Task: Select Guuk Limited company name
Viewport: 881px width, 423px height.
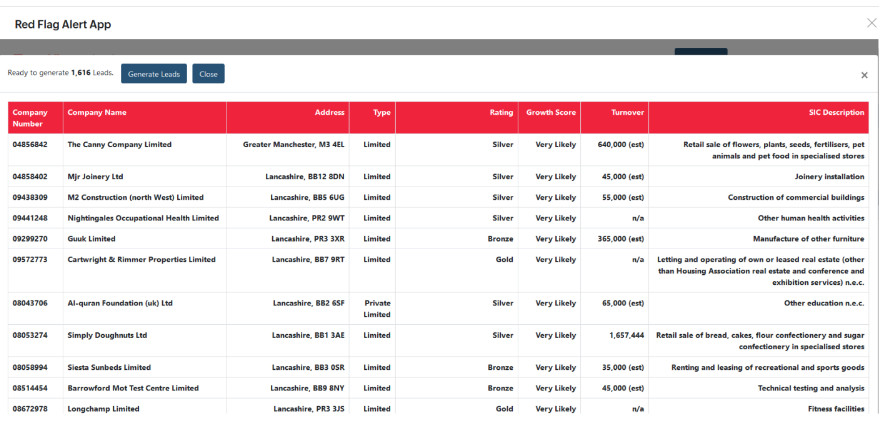Action: pyautogui.click(x=91, y=239)
